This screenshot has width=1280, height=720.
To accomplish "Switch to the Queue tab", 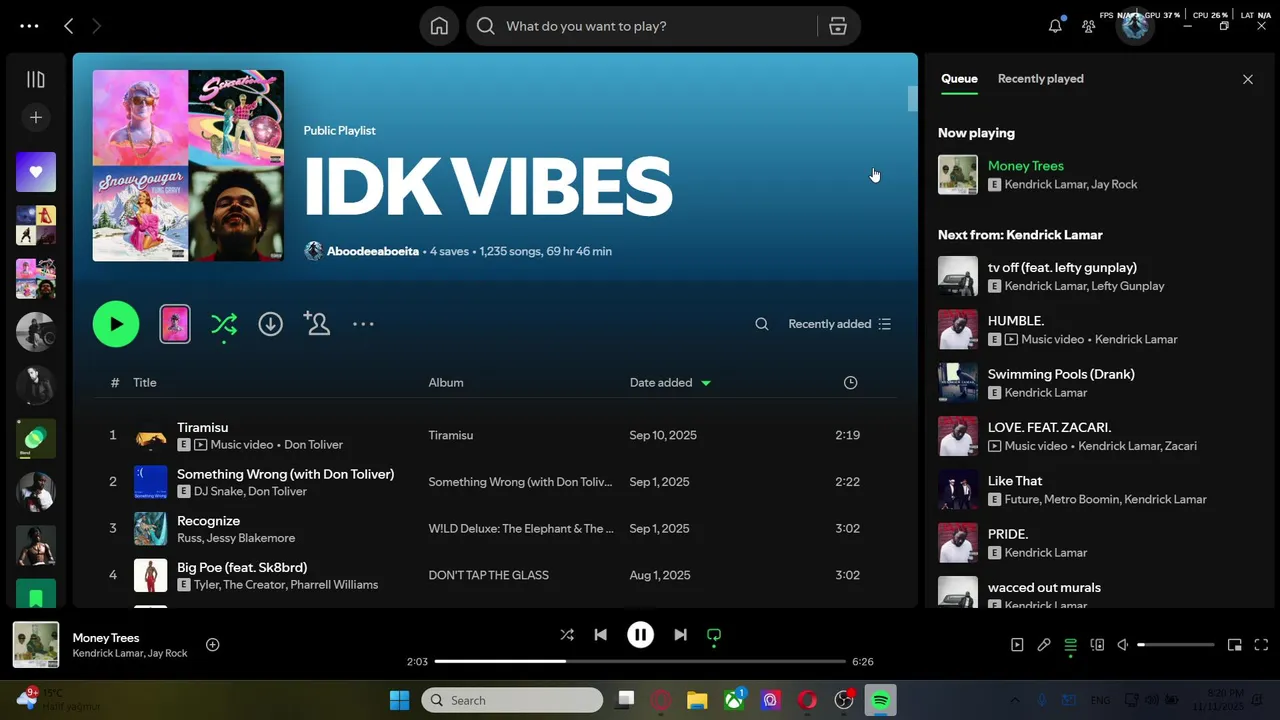I will point(959,79).
